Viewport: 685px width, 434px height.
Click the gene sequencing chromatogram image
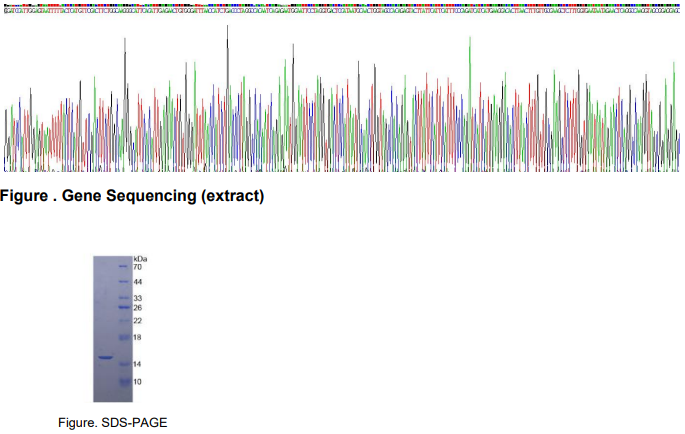pos(342,87)
